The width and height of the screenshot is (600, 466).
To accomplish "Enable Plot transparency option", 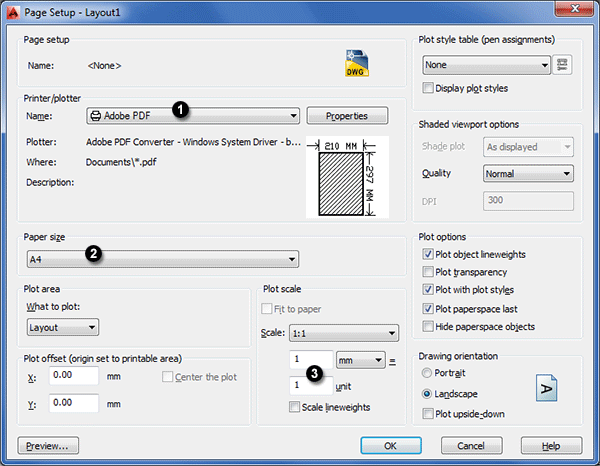I will [x=428, y=272].
